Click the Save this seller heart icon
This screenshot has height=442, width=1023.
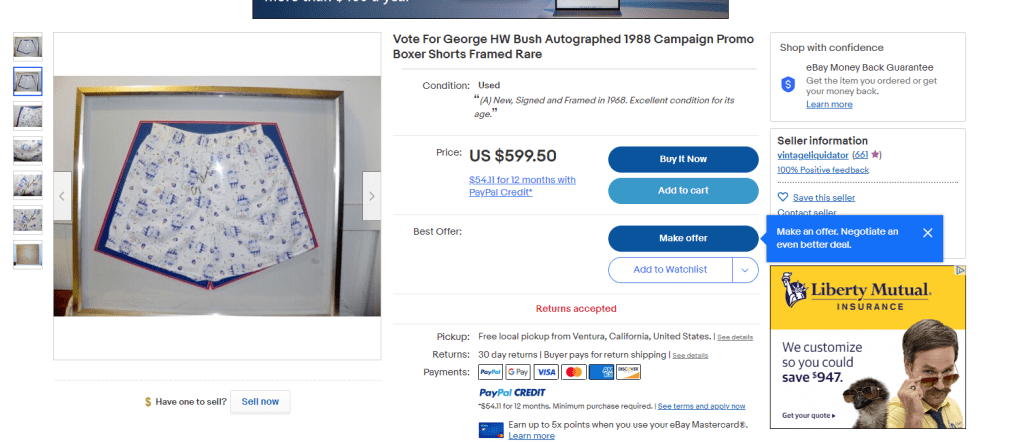[783, 198]
